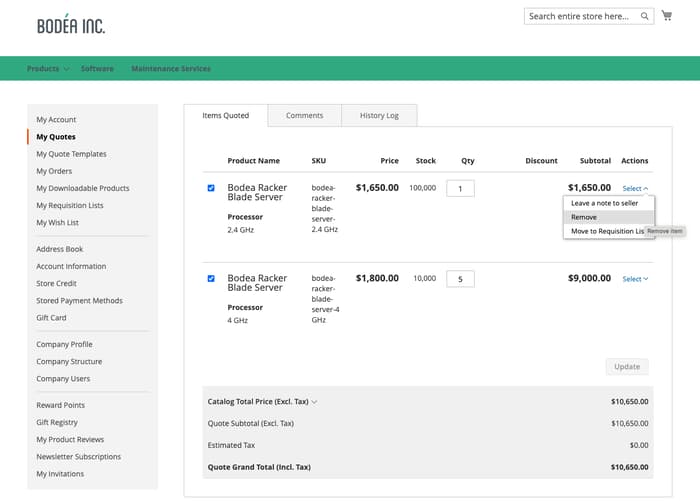Open Company Structure in sidebar
This screenshot has height=503, width=700.
point(69,362)
